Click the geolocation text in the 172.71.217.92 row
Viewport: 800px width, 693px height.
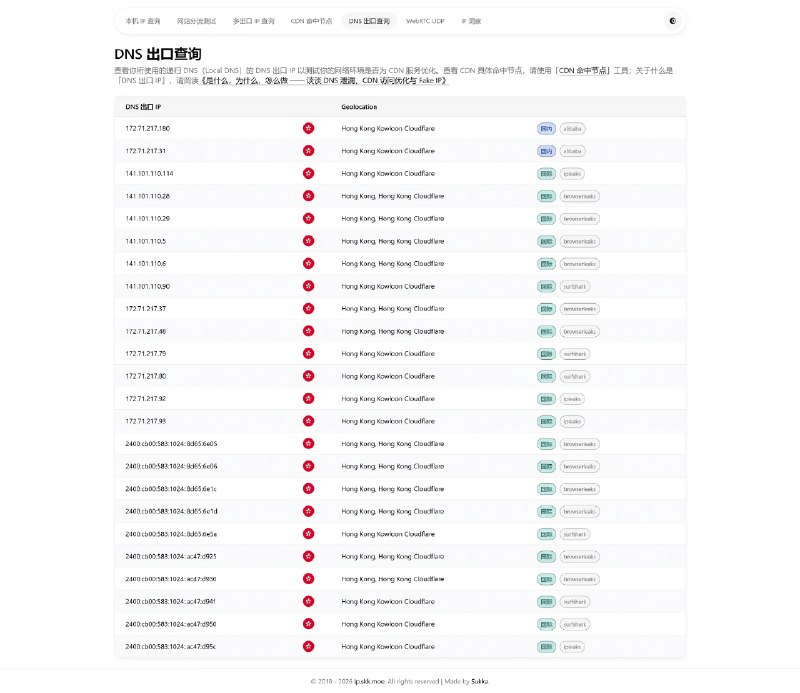click(388, 399)
